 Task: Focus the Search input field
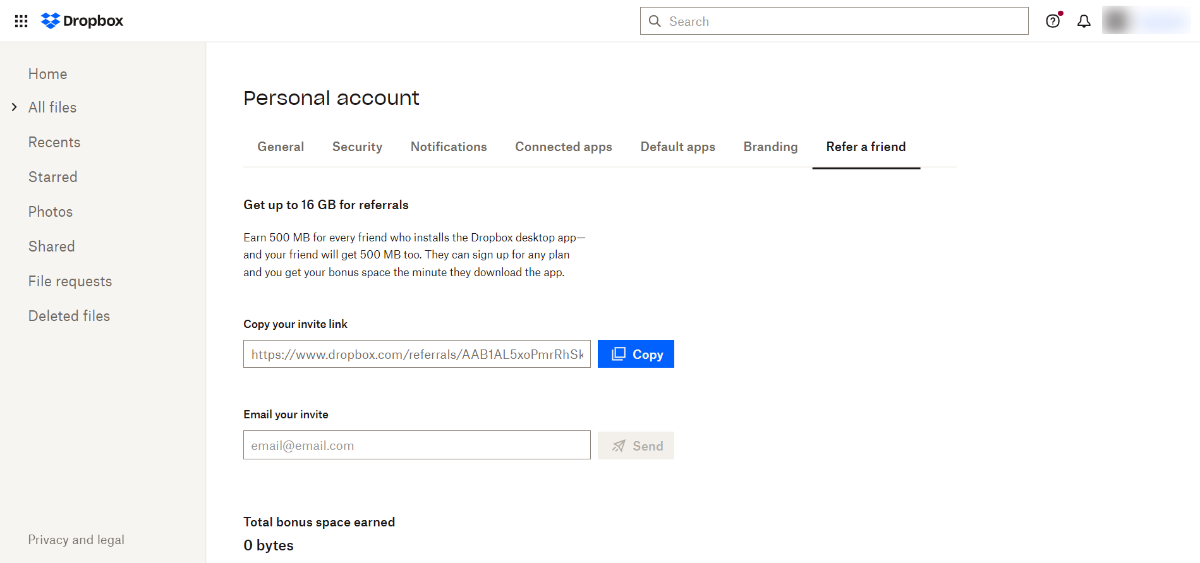(834, 21)
